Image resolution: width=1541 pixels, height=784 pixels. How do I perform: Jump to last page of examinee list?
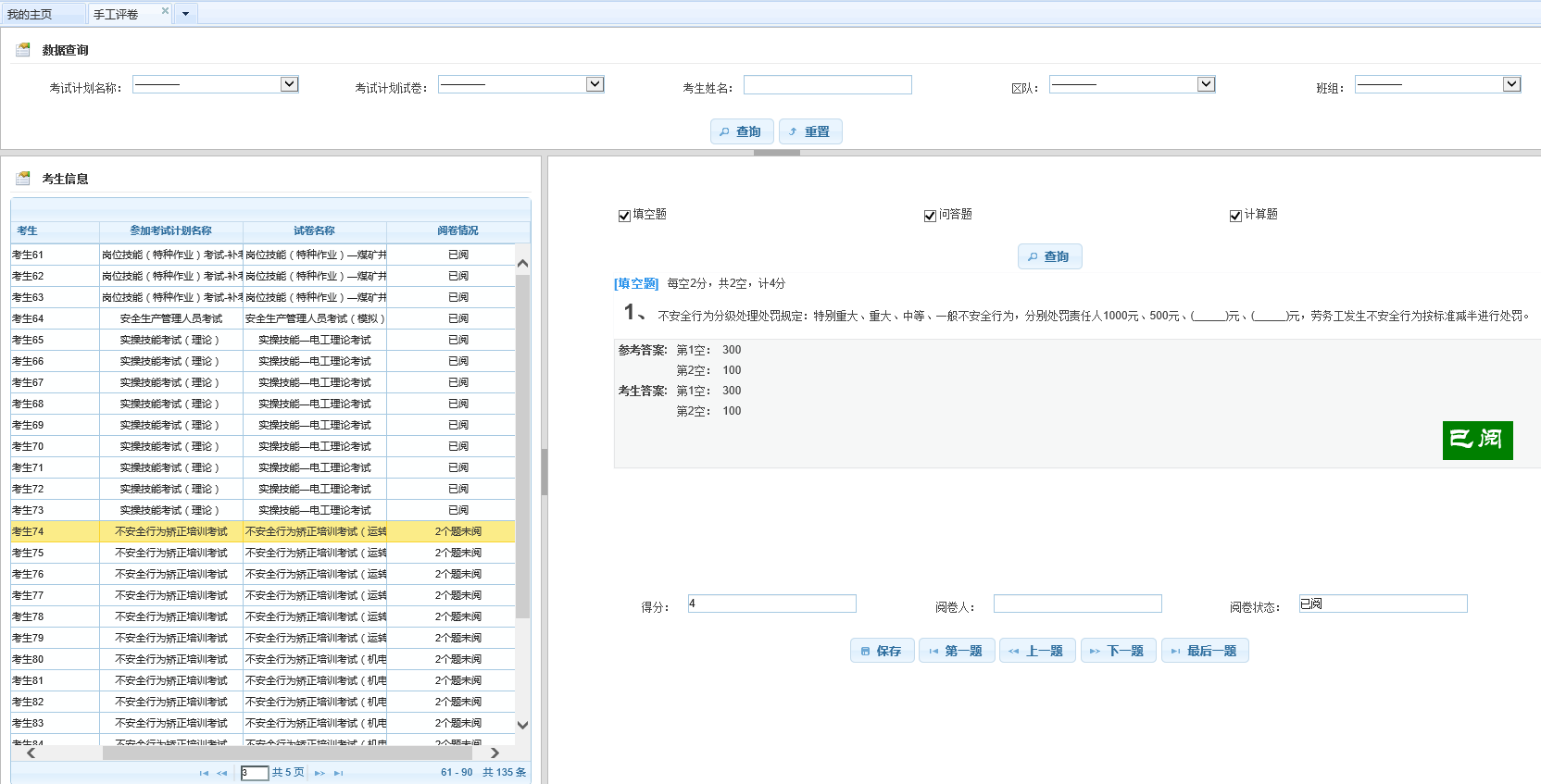point(338,773)
